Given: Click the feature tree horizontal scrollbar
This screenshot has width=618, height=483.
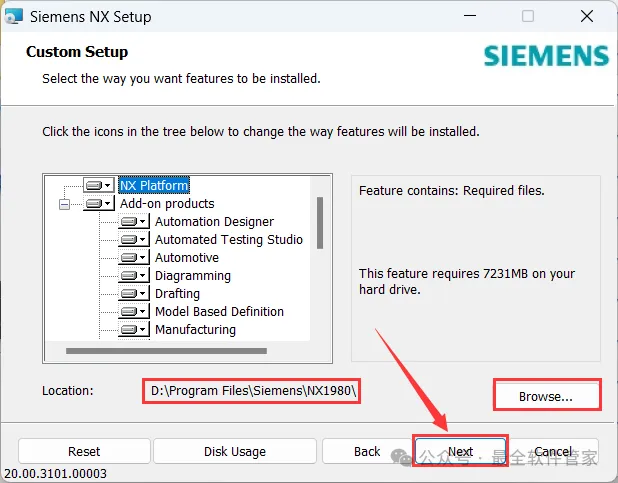Looking at the screenshot, I should (166, 351).
